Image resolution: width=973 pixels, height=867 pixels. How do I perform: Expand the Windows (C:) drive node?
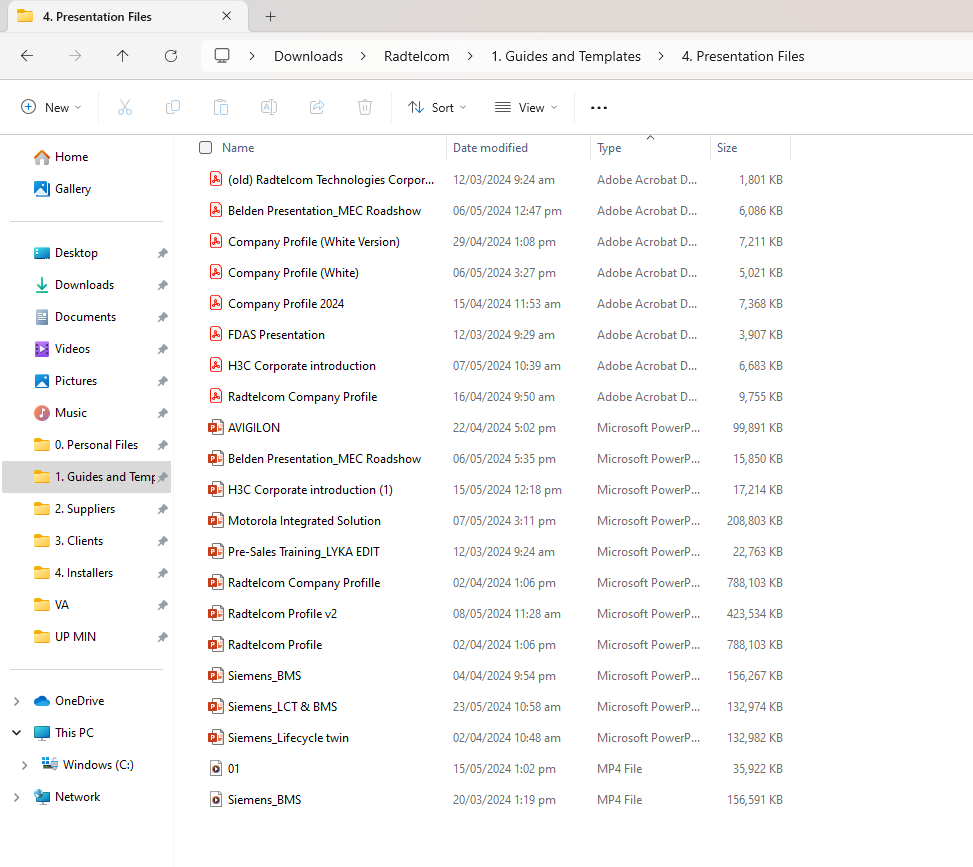click(x=25, y=765)
